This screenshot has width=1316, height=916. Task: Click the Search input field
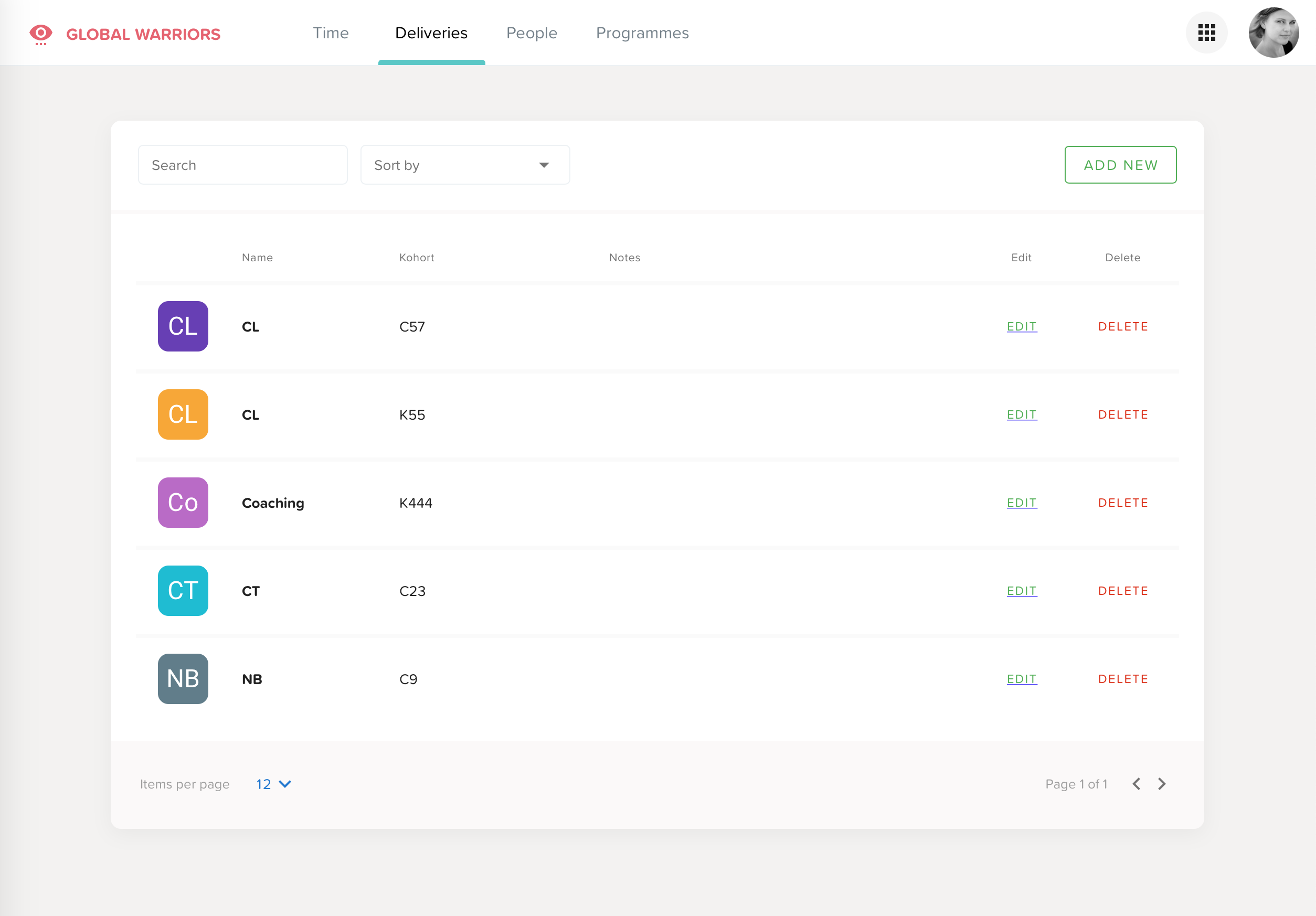point(242,165)
